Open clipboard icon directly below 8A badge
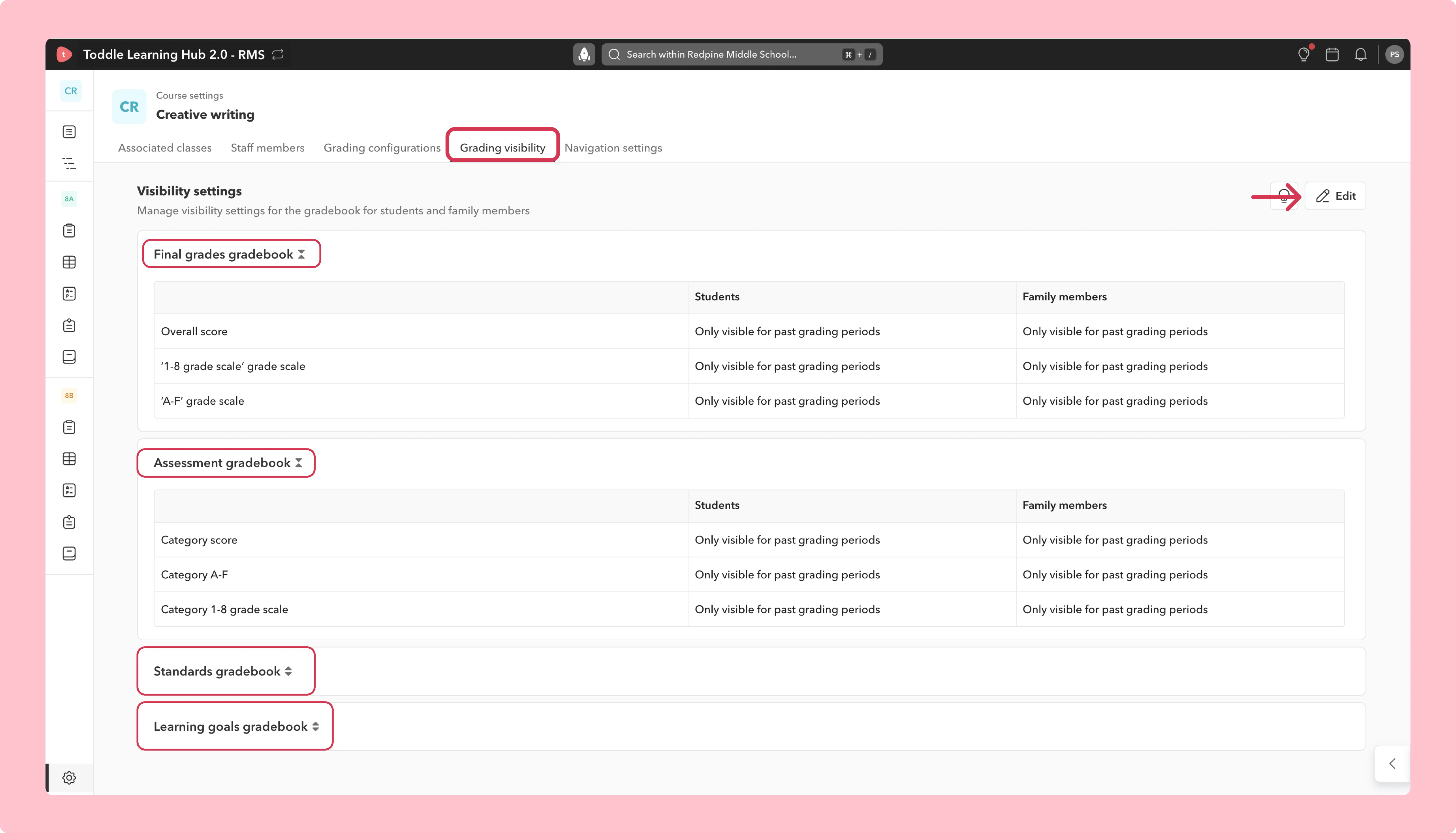Screen dimensions: 1456x833 pos(69,231)
